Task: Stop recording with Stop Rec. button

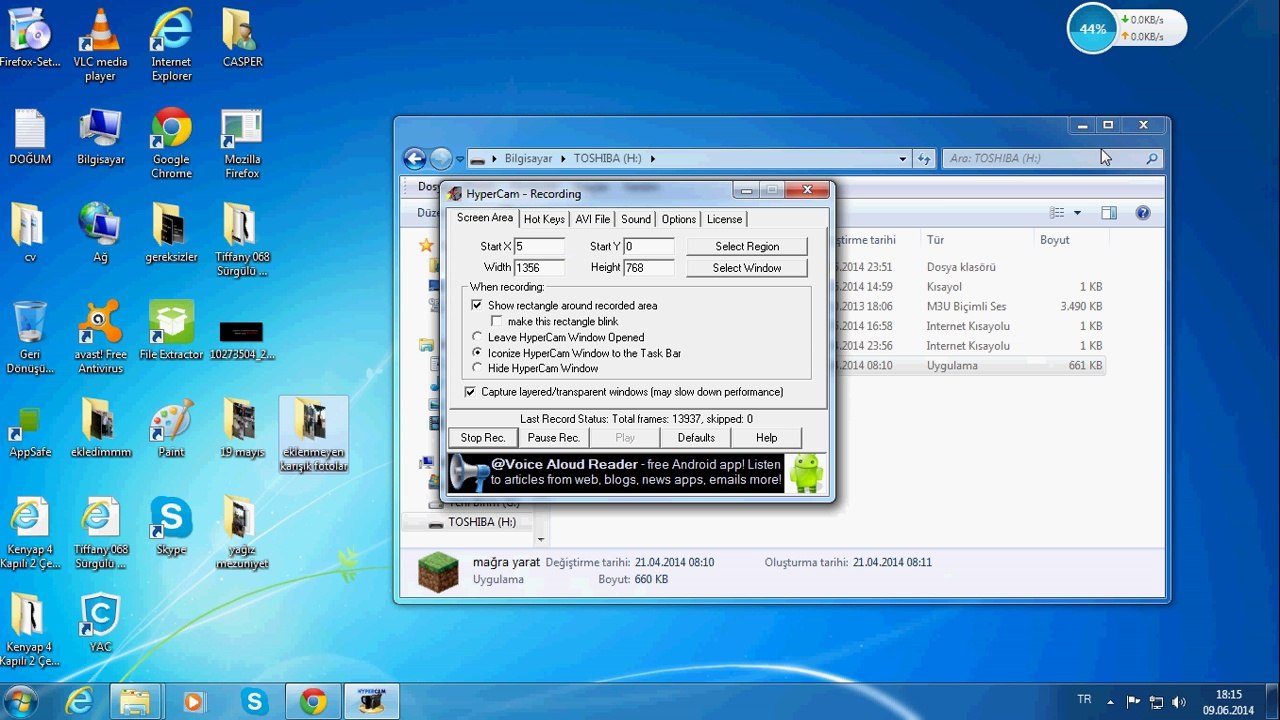Action: pos(483,437)
